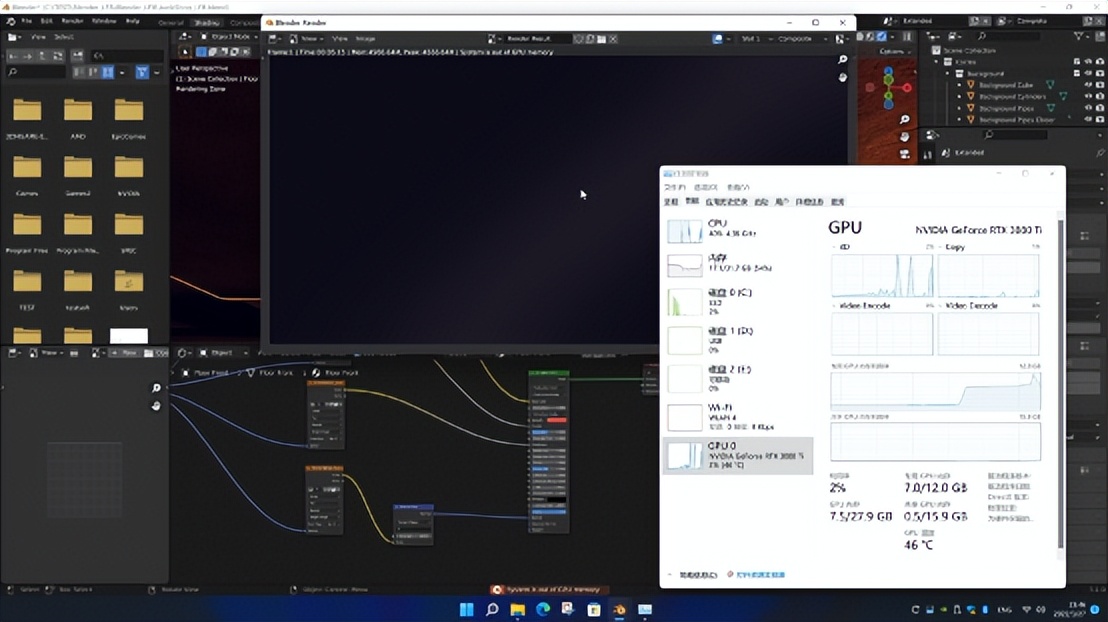The width and height of the screenshot is (1108, 622).
Task: Open file browser display settings dropdown arrow
Action: click(x=122, y=72)
